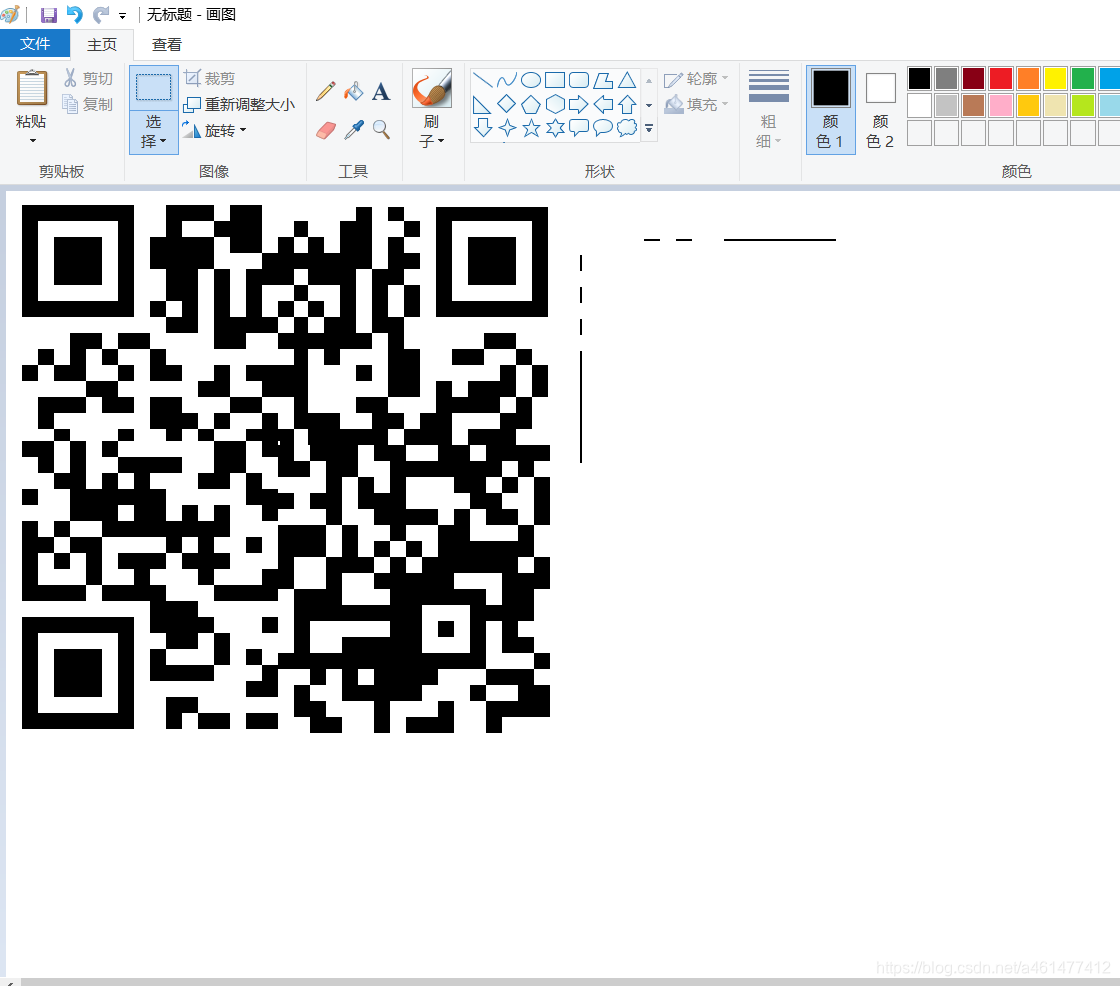Select the Polygon shape
1120x986 pixels.
coord(603,80)
